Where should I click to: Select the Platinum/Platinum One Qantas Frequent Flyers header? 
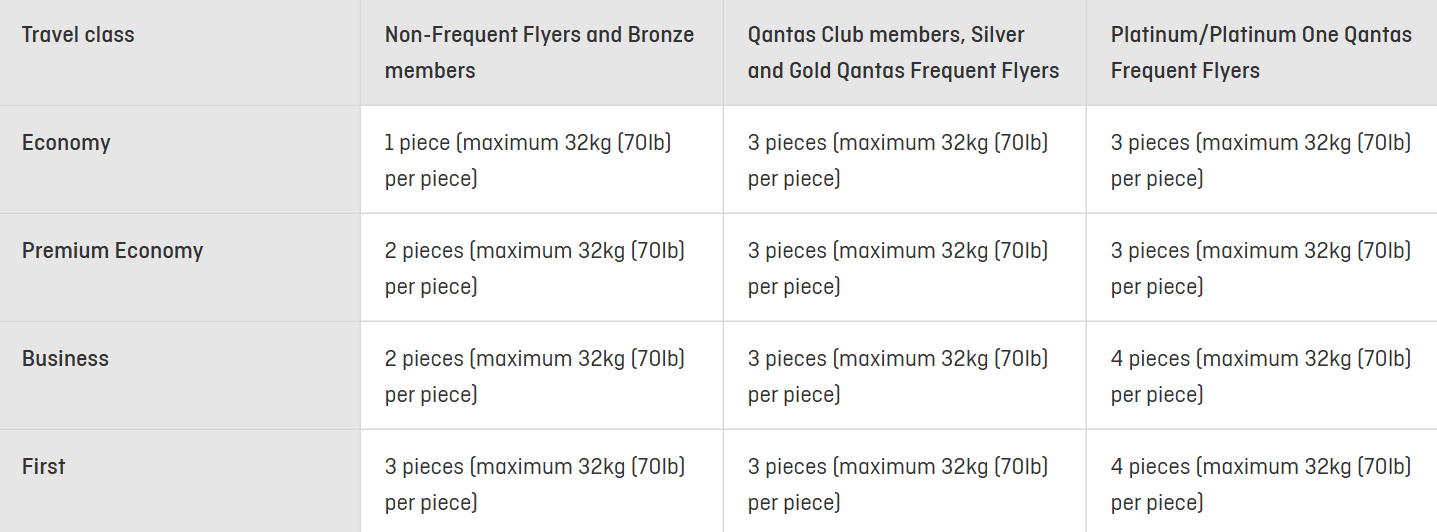tap(1261, 52)
